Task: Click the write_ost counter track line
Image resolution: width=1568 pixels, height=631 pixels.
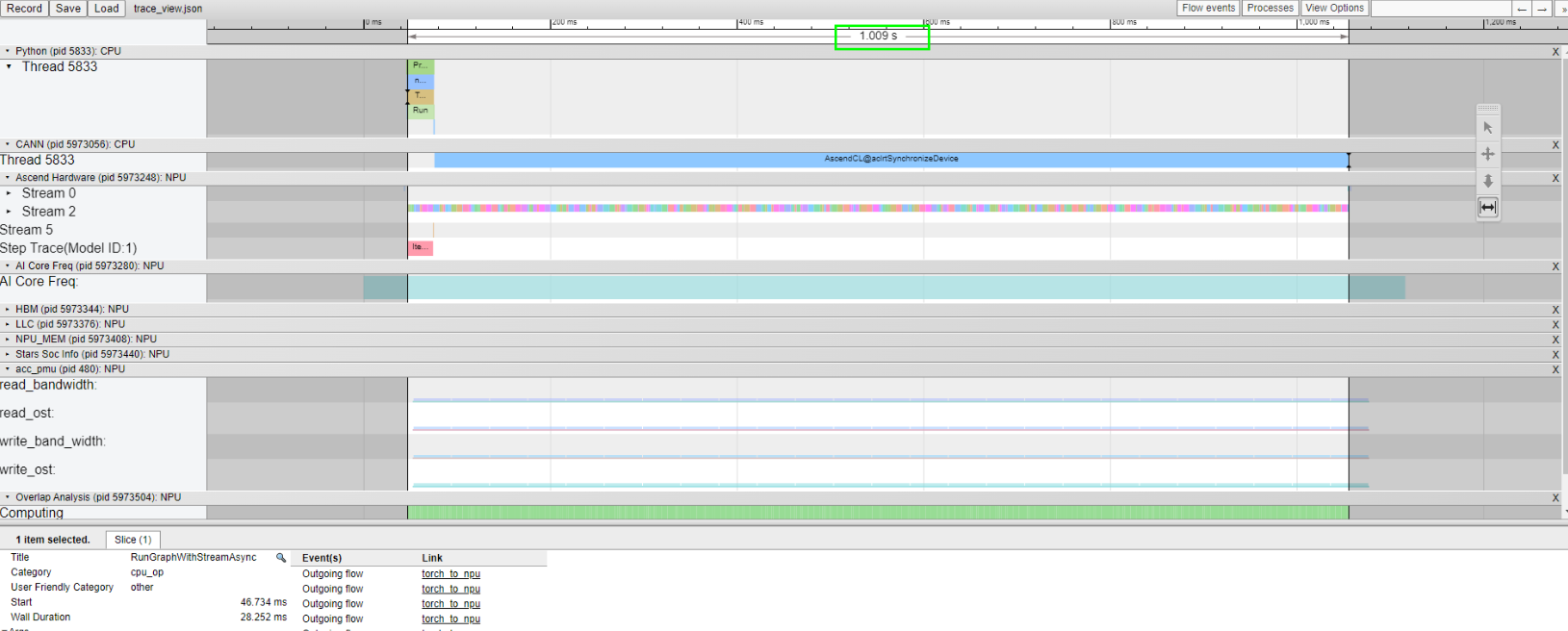Action: point(890,485)
